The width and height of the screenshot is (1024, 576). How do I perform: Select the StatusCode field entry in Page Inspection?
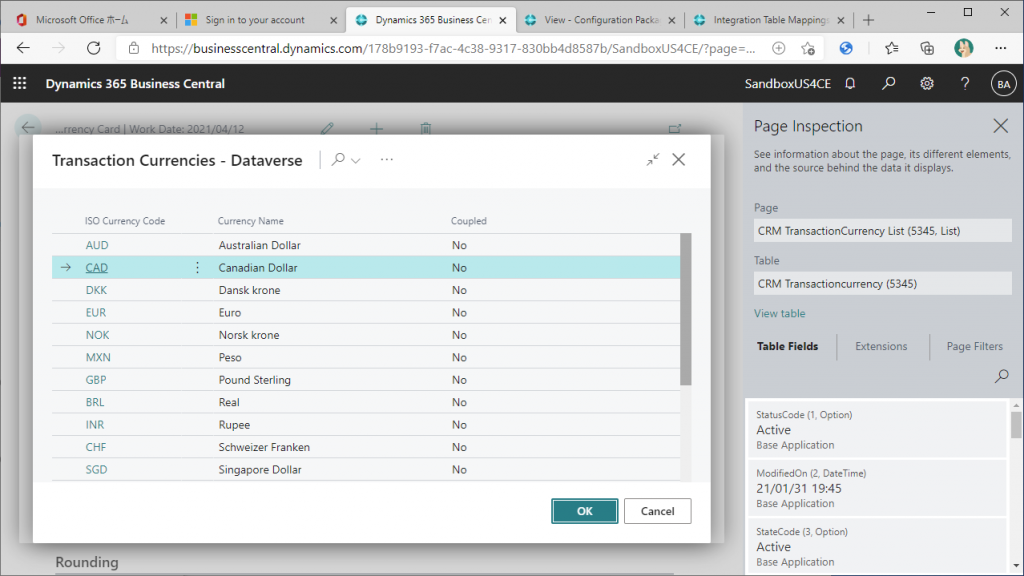tap(876, 430)
